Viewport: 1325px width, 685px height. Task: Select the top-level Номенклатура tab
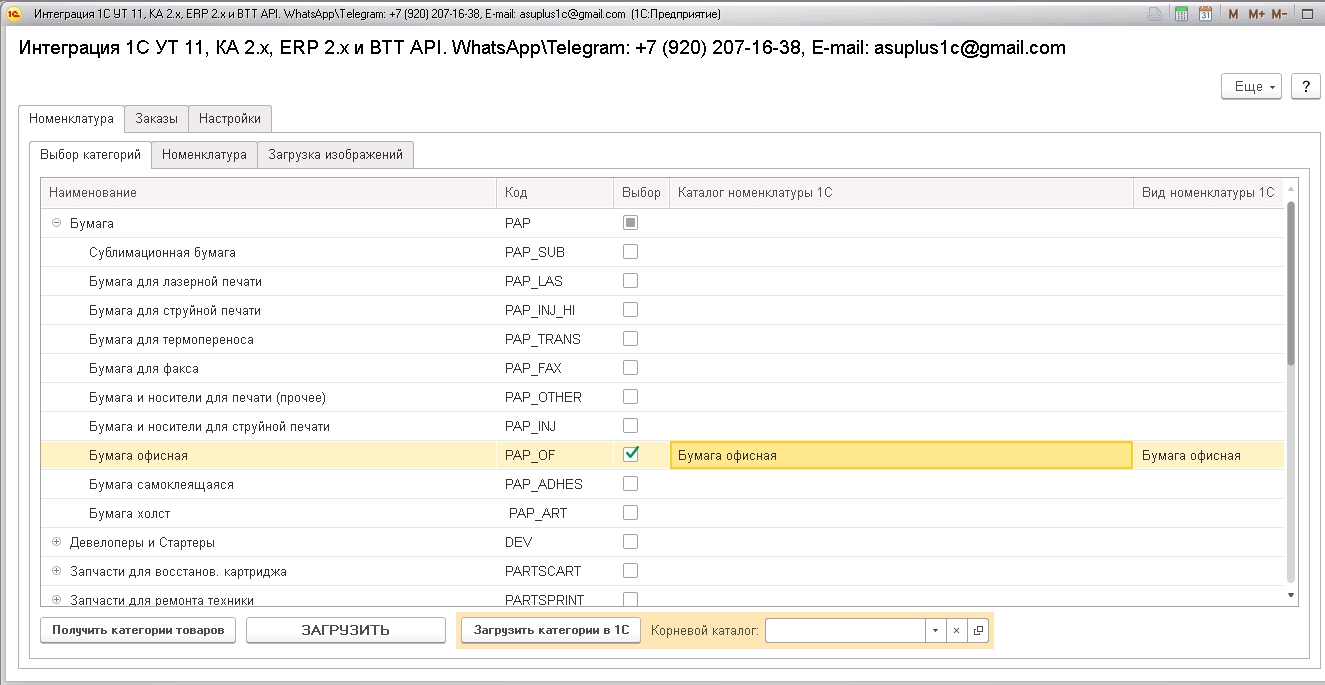71,118
